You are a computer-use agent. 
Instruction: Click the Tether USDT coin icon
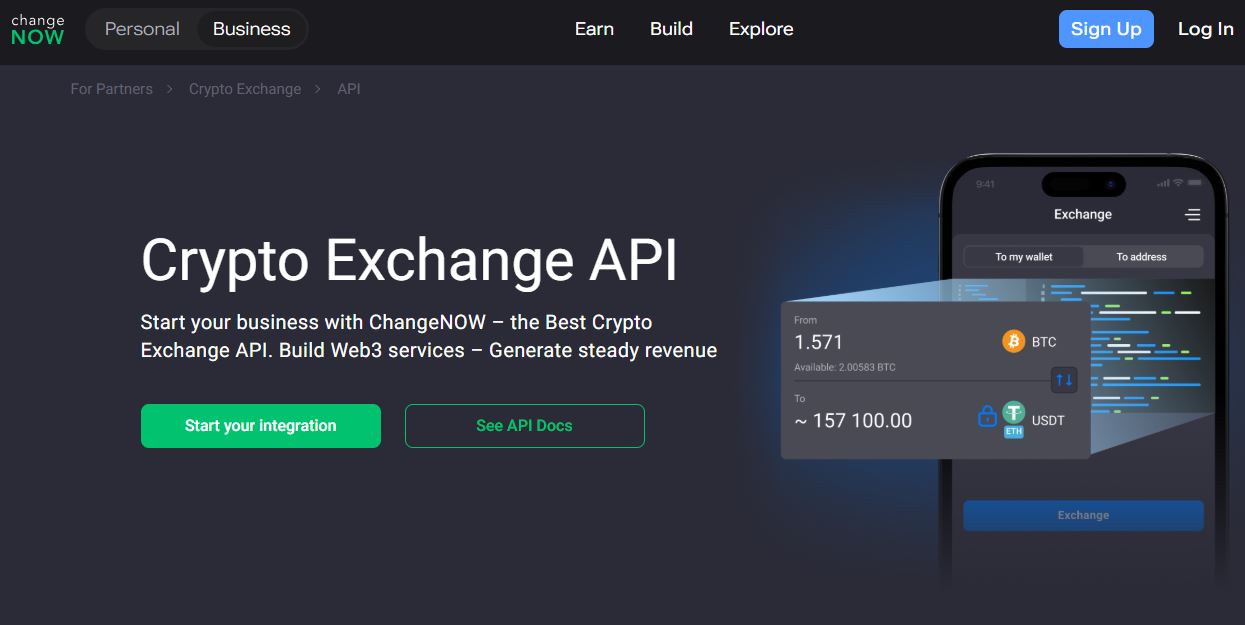[x=1014, y=412]
